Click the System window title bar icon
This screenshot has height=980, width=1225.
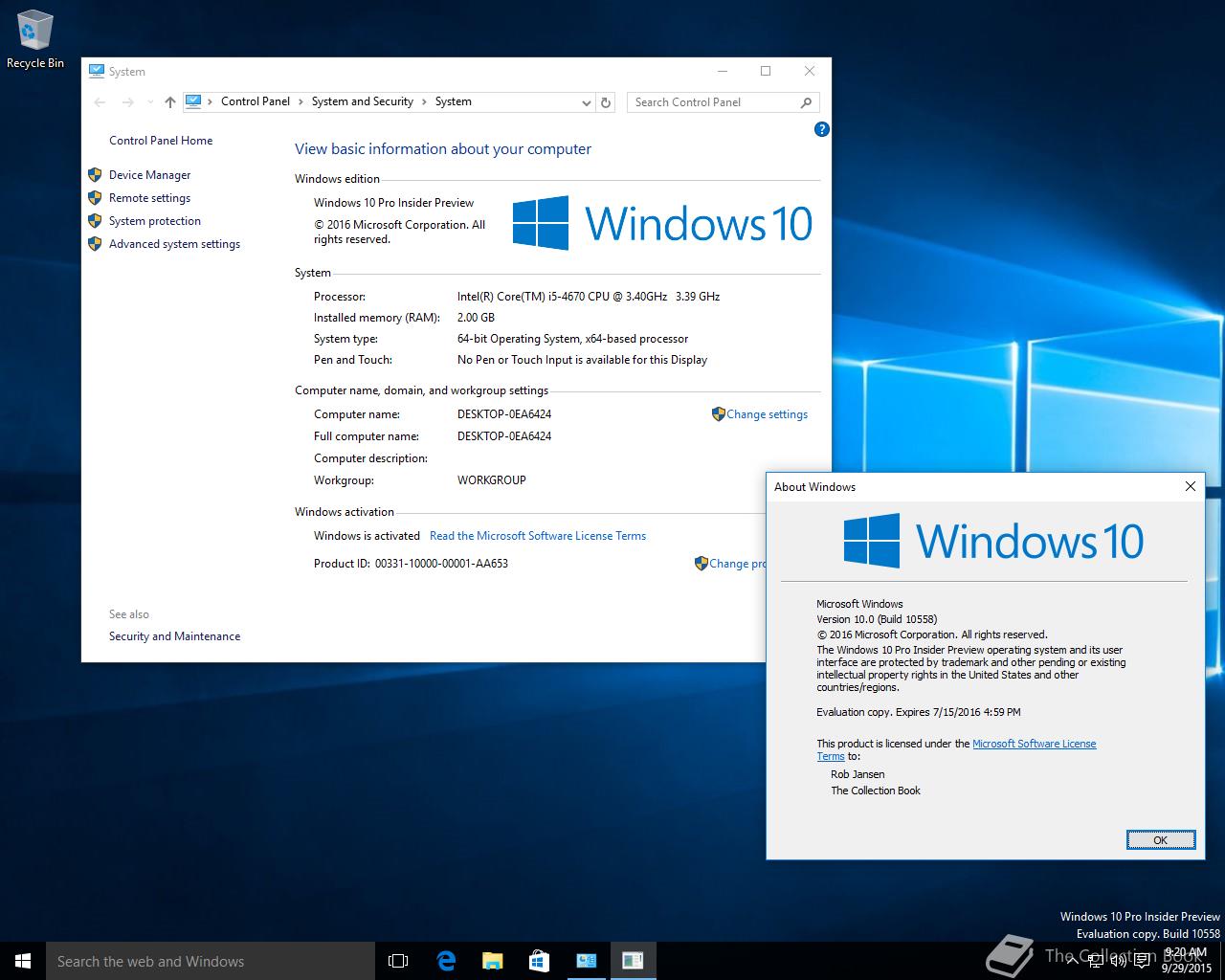96,71
